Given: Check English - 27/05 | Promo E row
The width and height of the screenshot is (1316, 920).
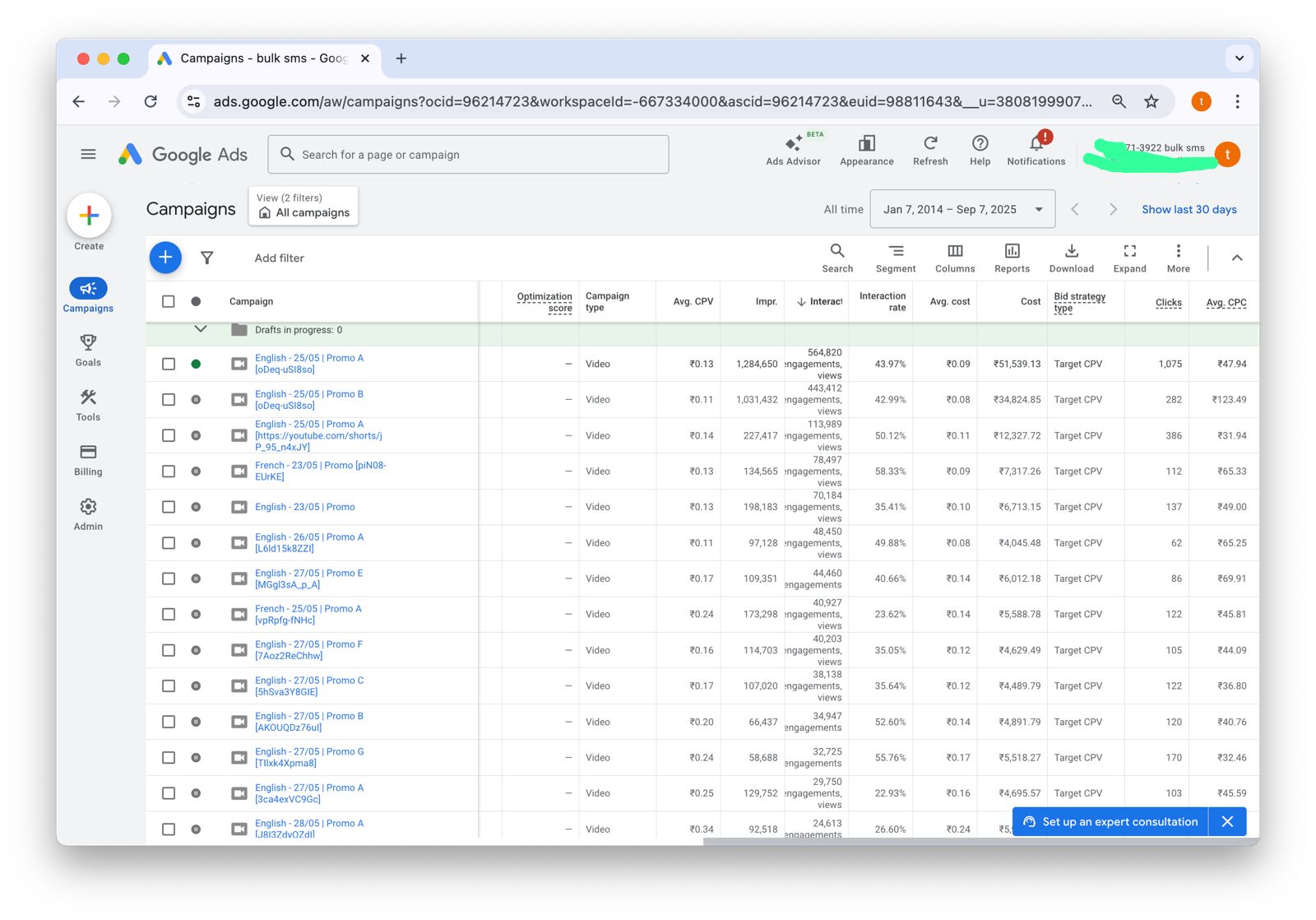Looking at the screenshot, I should pyautogui.click(x=169, y=578).
